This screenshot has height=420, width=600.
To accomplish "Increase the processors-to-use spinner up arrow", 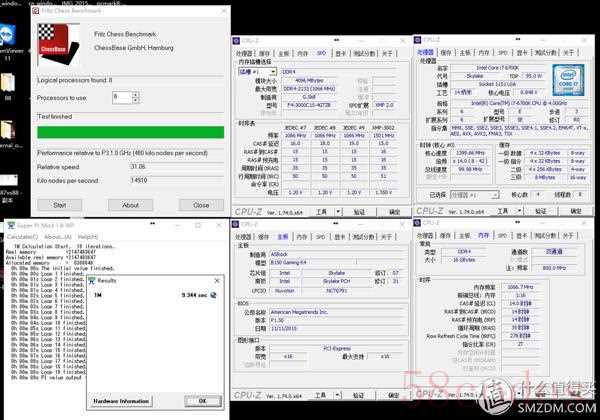I will pyautogui.click(x=135, y=94).
